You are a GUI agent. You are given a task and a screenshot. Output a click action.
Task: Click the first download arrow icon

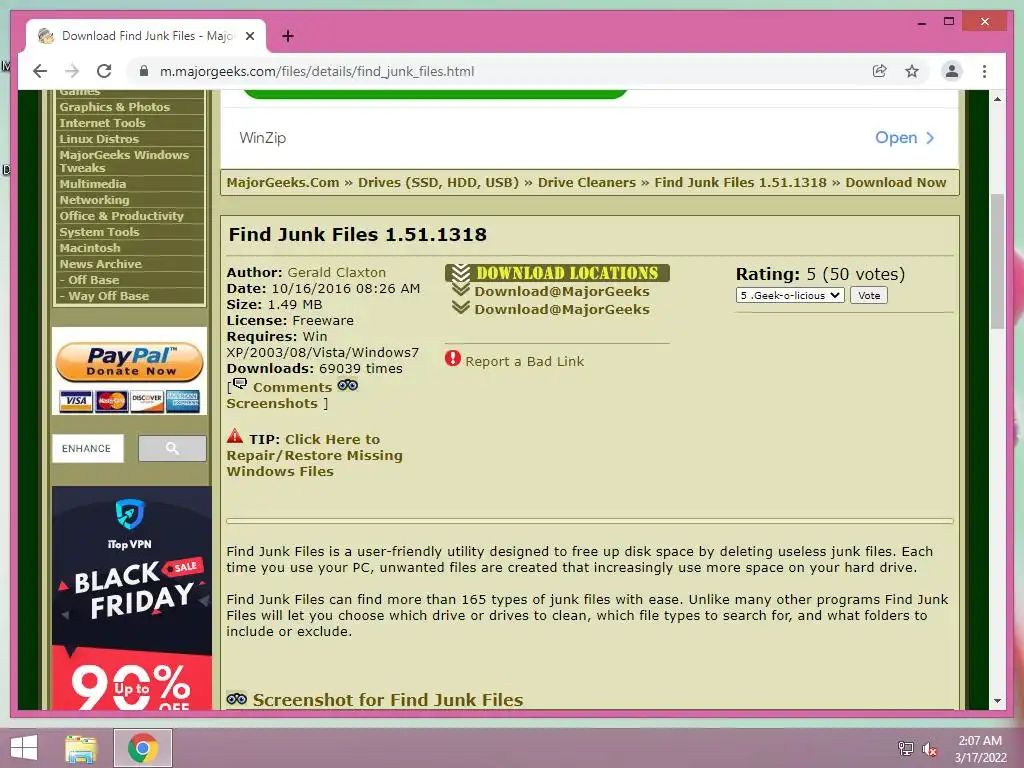tap(461, 290)
